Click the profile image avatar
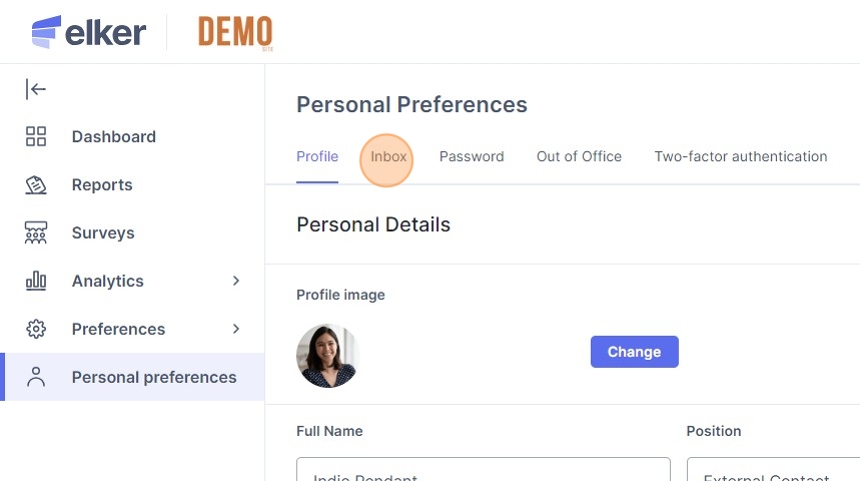The image size is (860, 481). 327,355
